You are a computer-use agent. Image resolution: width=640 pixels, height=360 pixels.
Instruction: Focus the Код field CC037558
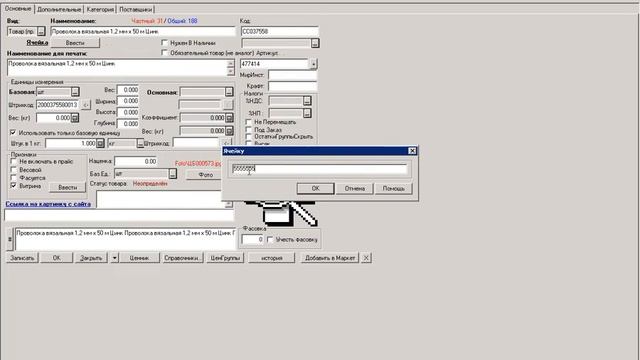(280, 31)
